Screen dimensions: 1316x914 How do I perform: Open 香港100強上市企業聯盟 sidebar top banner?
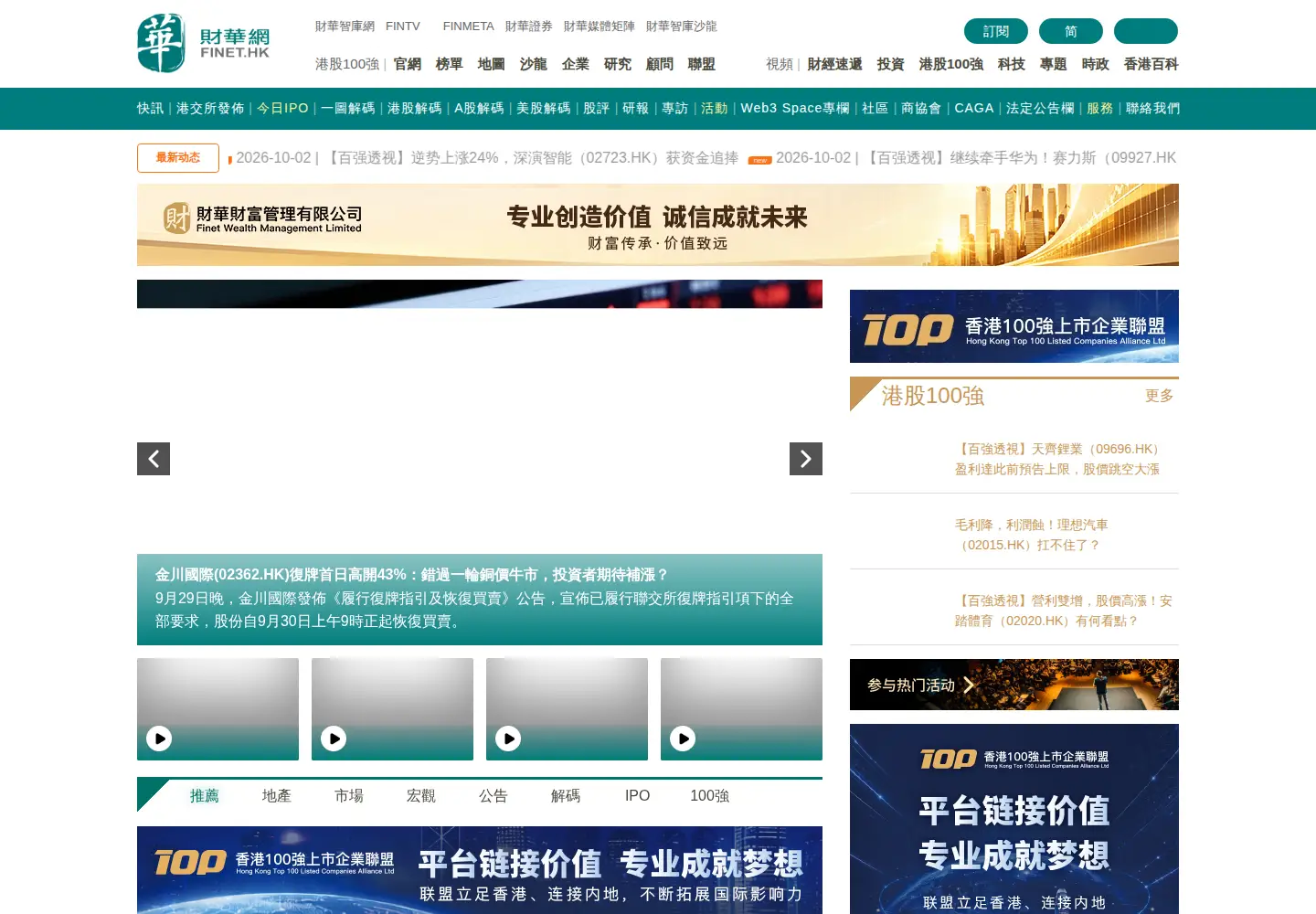pyautogui.click(x=1014, y=326)
